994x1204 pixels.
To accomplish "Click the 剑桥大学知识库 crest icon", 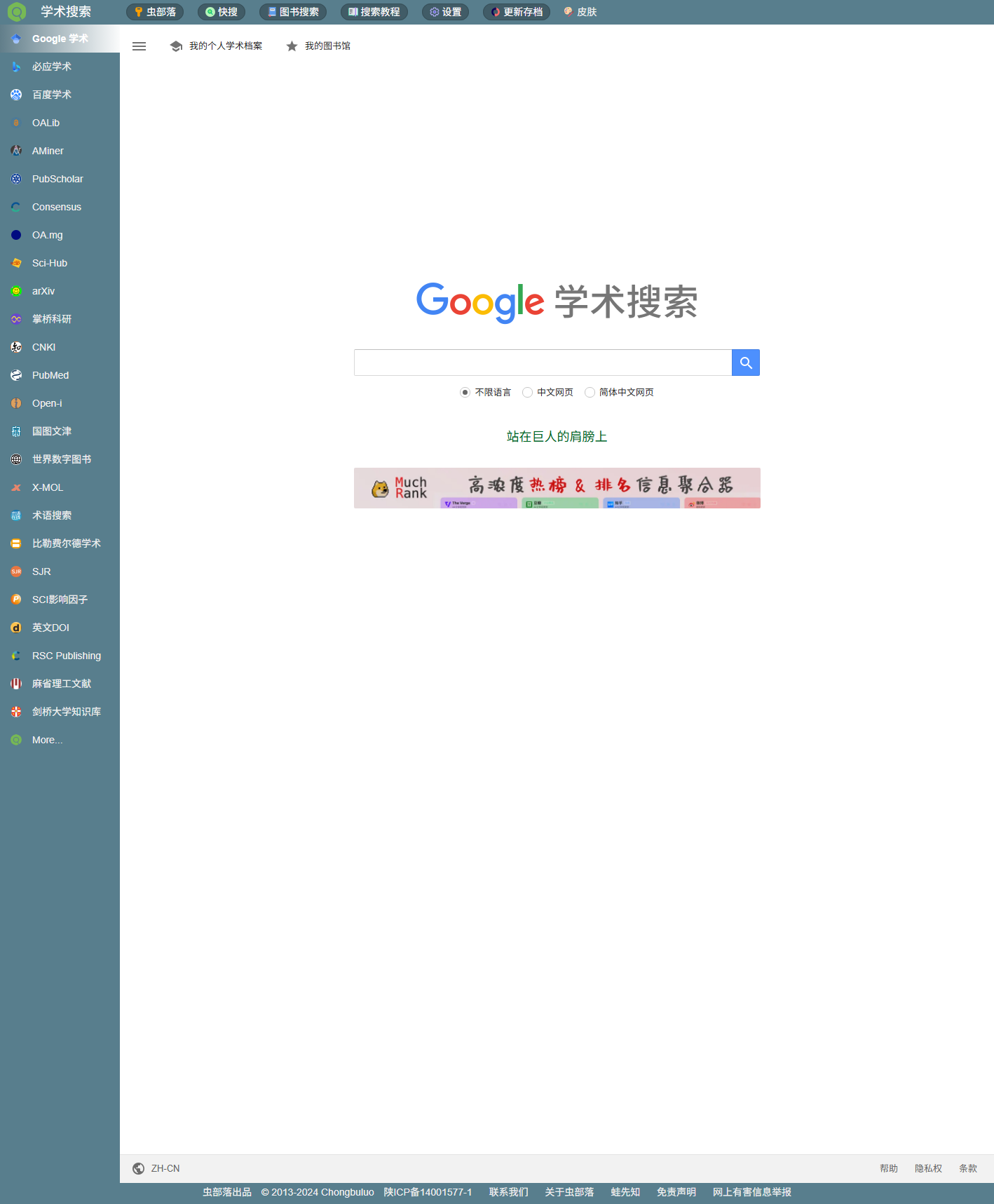I will point(16,712).
